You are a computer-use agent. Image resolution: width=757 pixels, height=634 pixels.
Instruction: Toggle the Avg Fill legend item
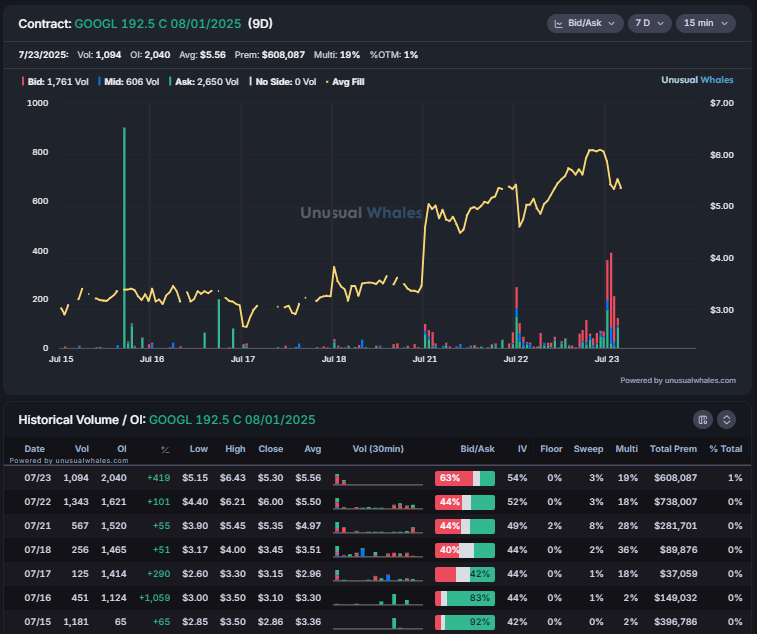click(345, 82)
